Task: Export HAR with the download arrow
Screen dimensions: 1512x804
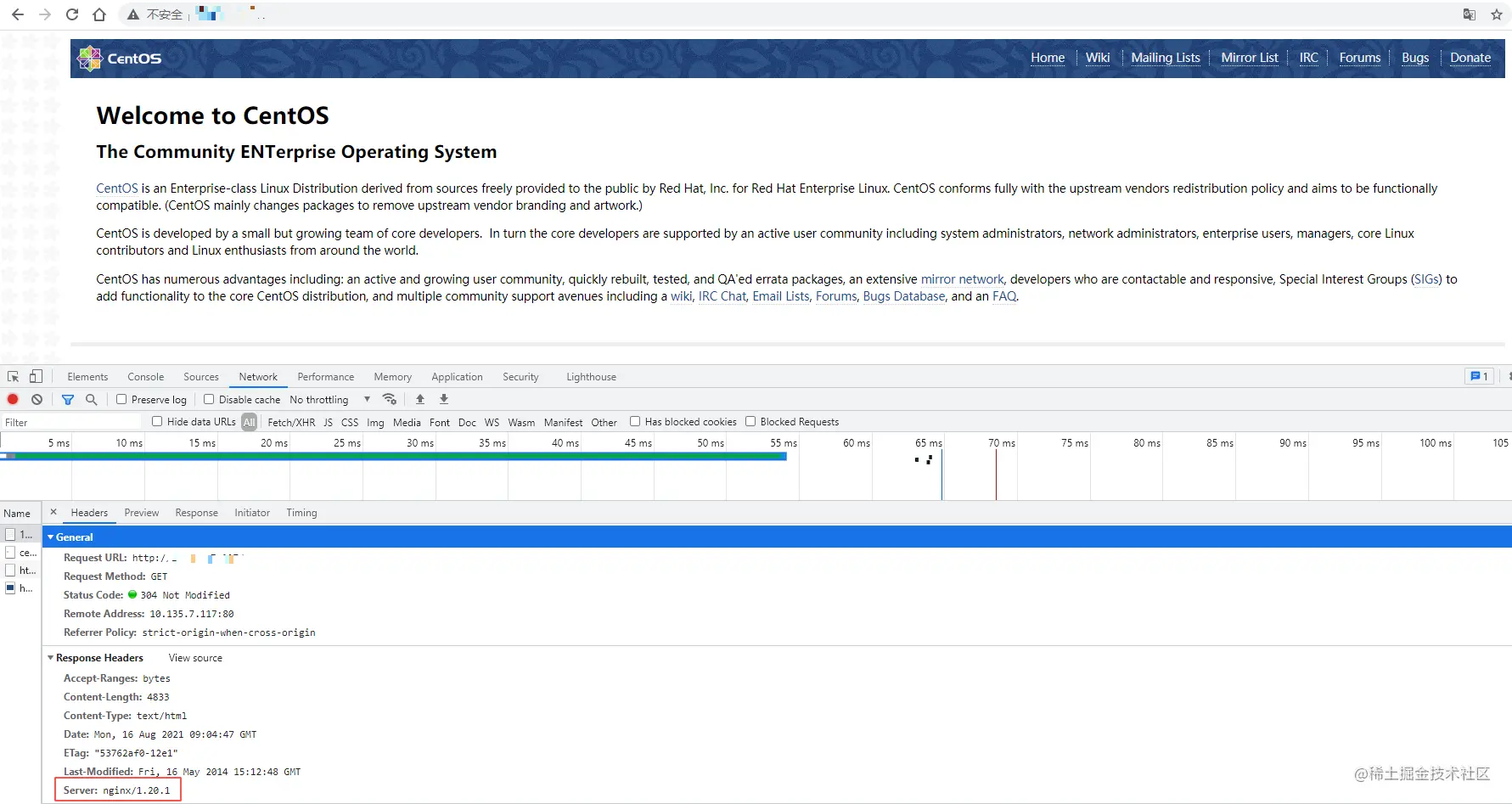Action: (x=444, y=399)
